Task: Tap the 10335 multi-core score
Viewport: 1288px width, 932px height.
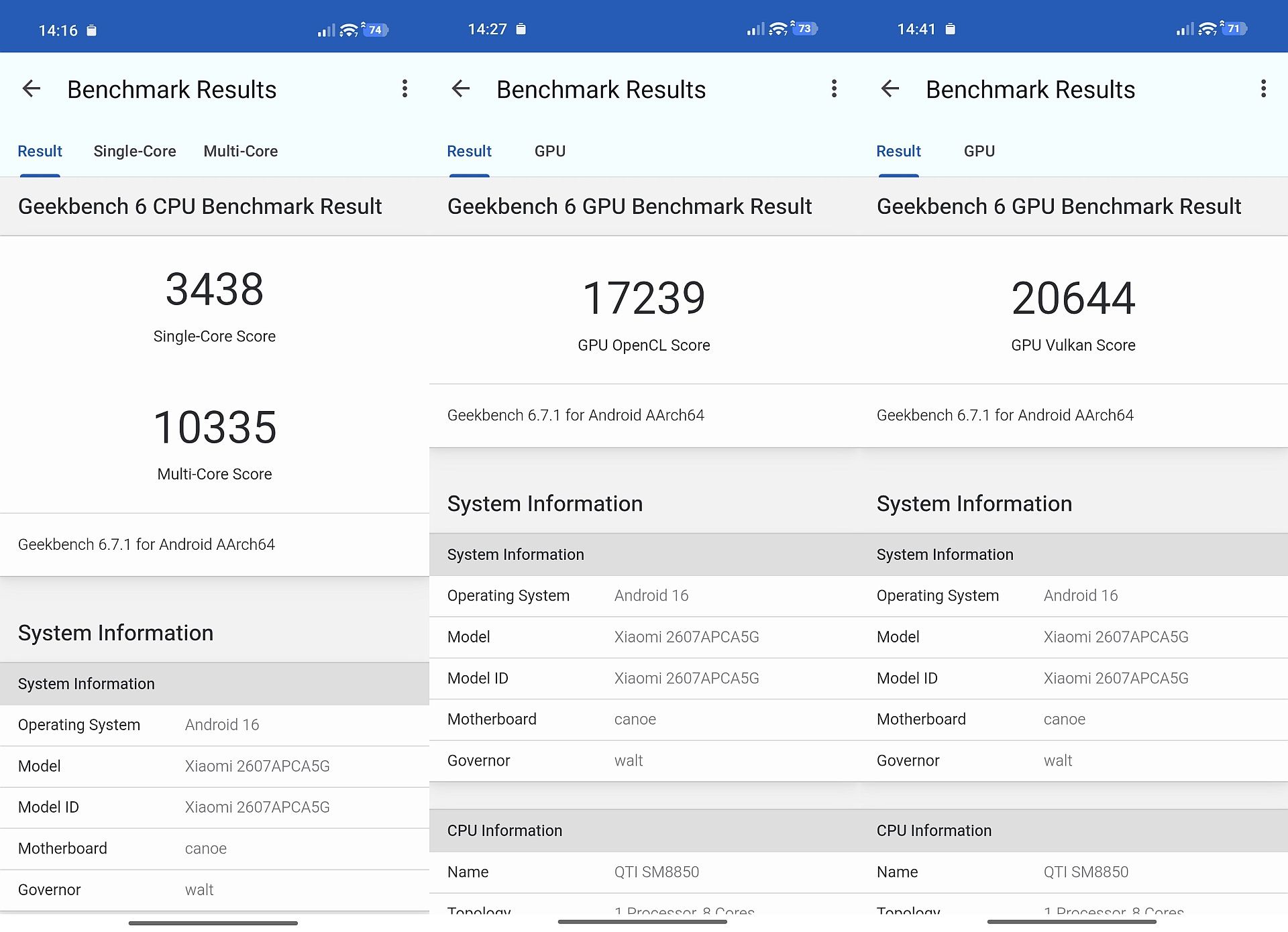Action: [215, 427]
